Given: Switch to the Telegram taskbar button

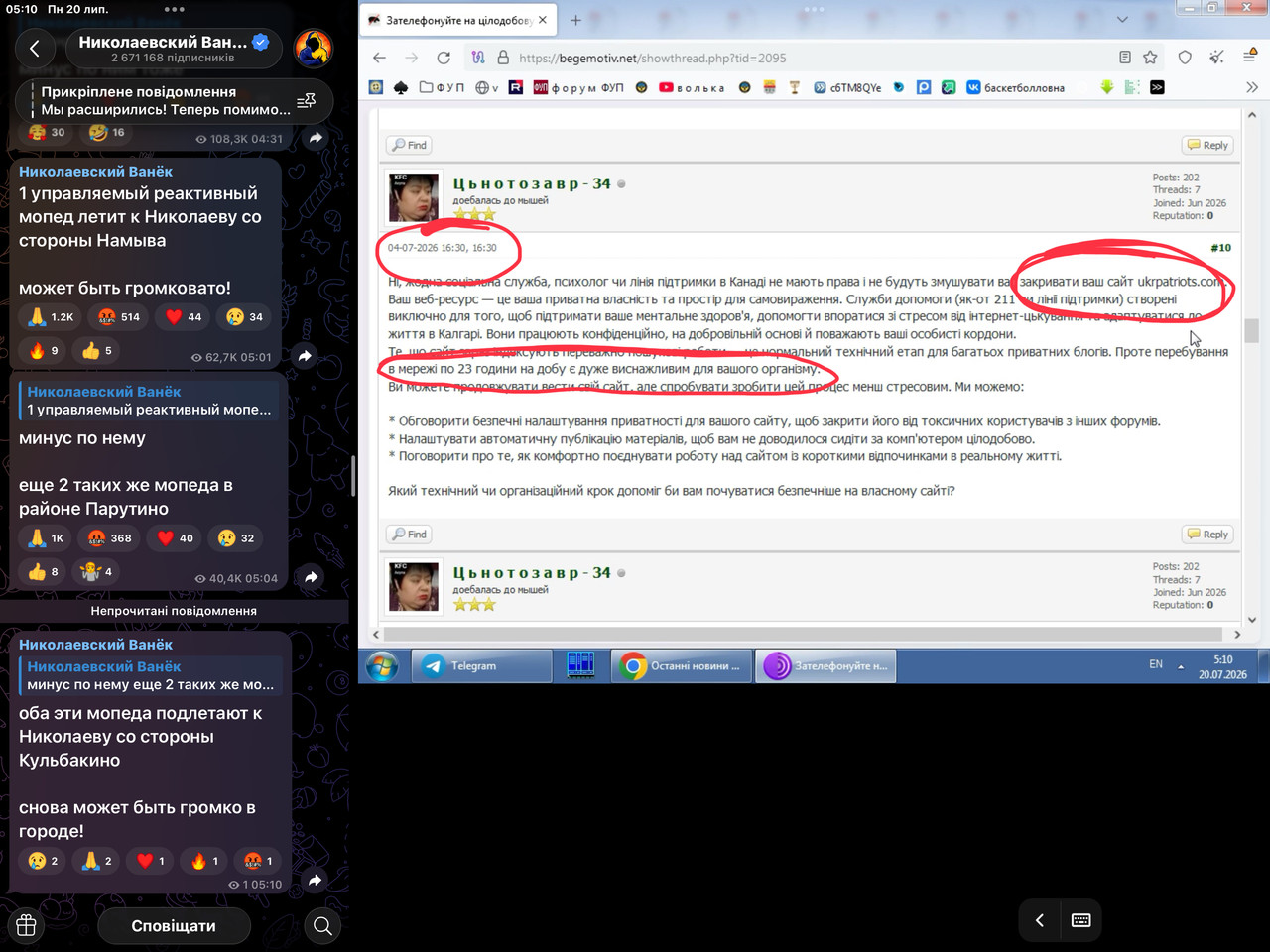Looking at the screenshot, I should (481, 666).
